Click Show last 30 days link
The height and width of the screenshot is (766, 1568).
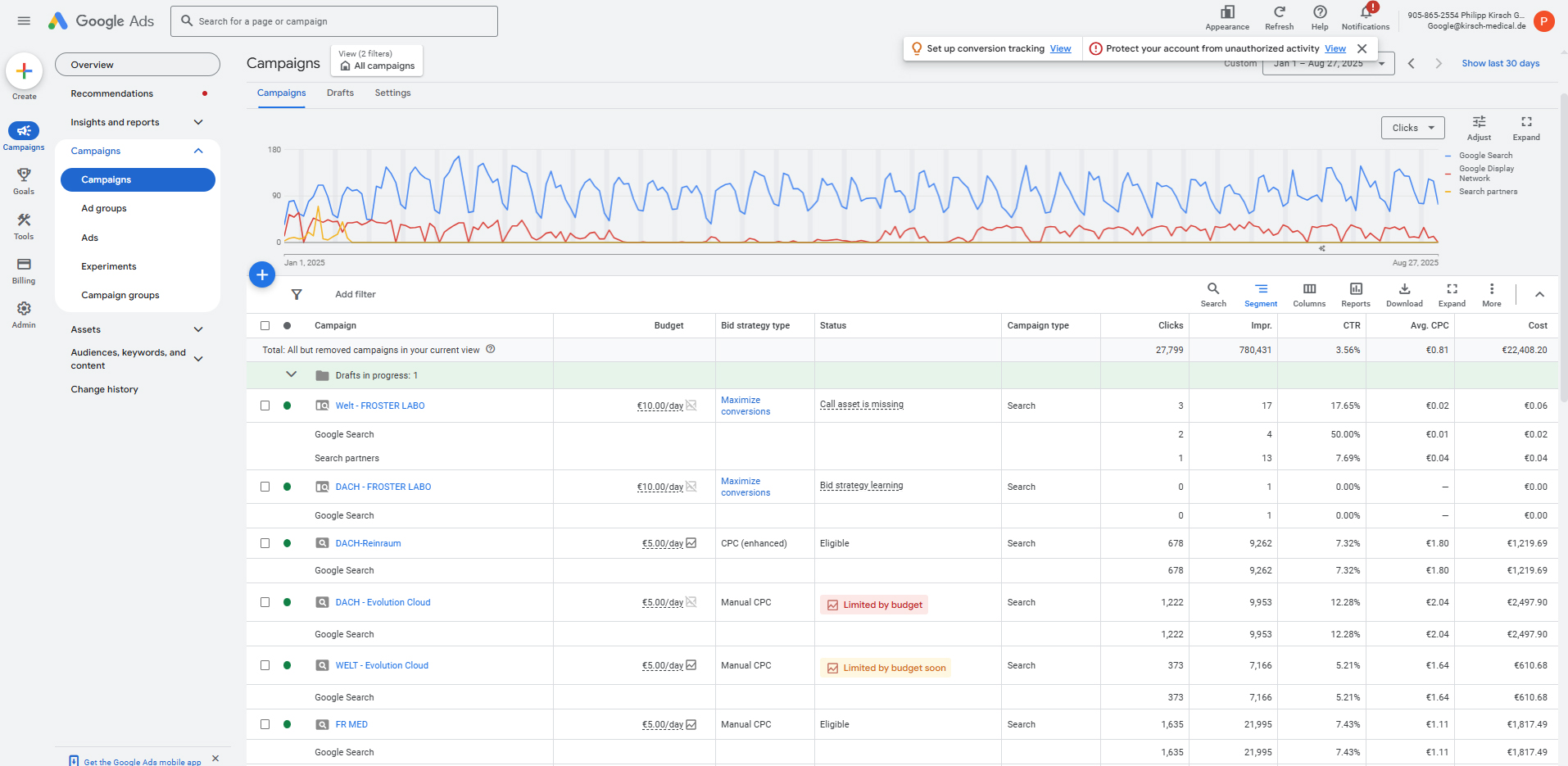[x=1500, y=63]
